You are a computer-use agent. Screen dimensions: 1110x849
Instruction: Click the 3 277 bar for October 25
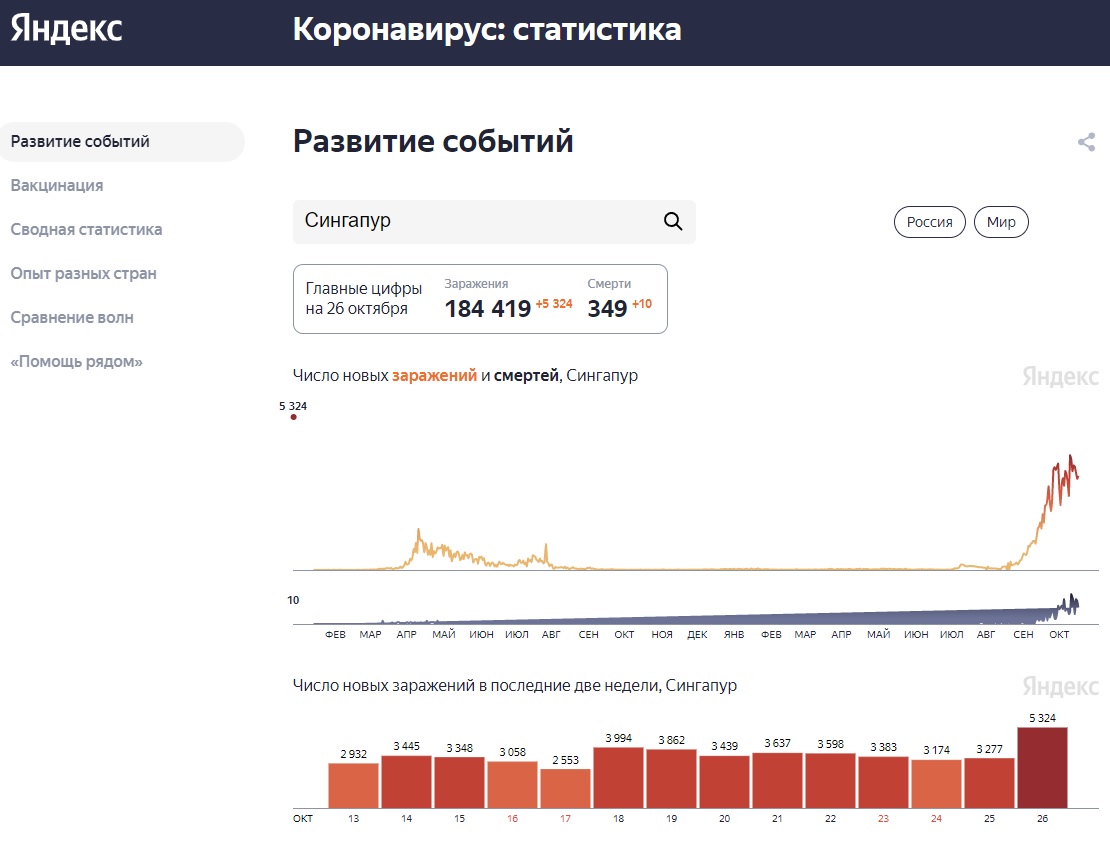click(989, 783)
